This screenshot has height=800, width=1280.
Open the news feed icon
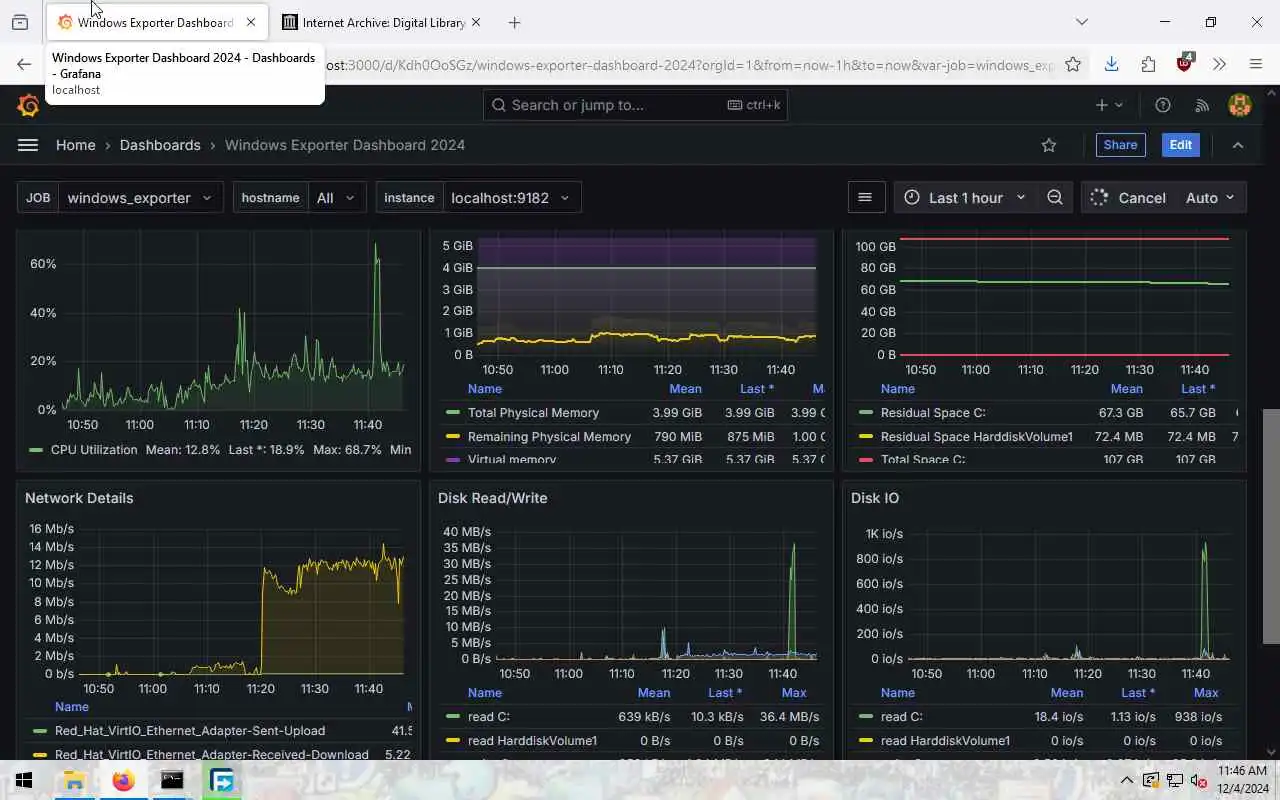point(1202,105)
